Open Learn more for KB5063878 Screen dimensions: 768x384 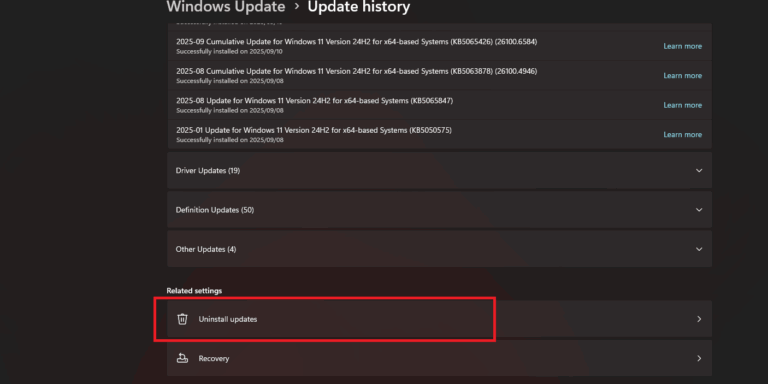click(682, 75)
